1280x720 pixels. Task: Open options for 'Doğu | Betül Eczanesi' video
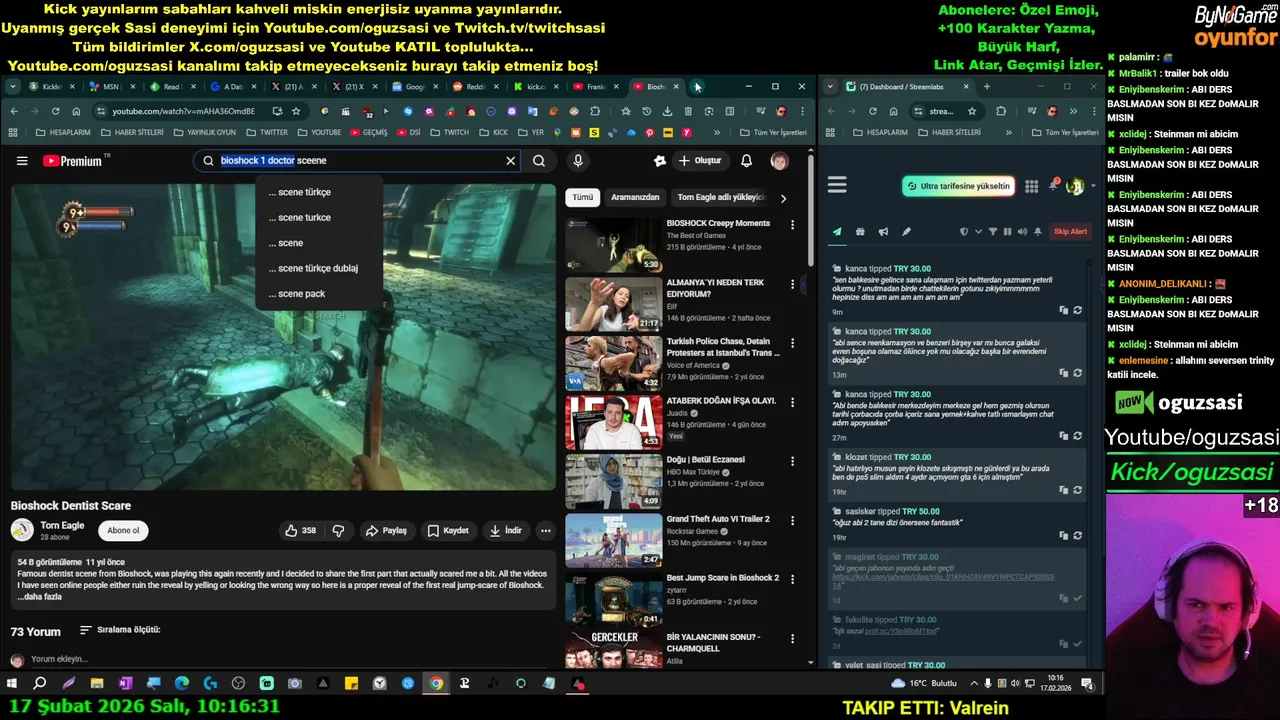[792, 462]
